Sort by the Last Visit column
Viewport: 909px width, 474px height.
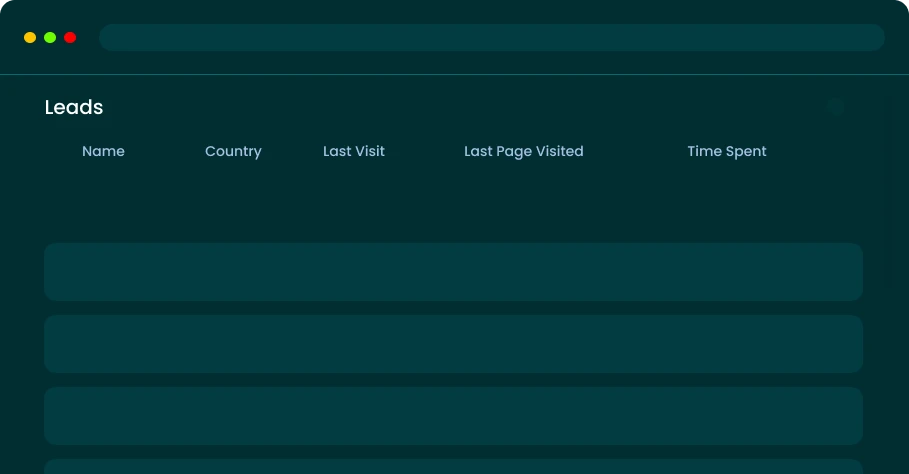tap(354, 151)
